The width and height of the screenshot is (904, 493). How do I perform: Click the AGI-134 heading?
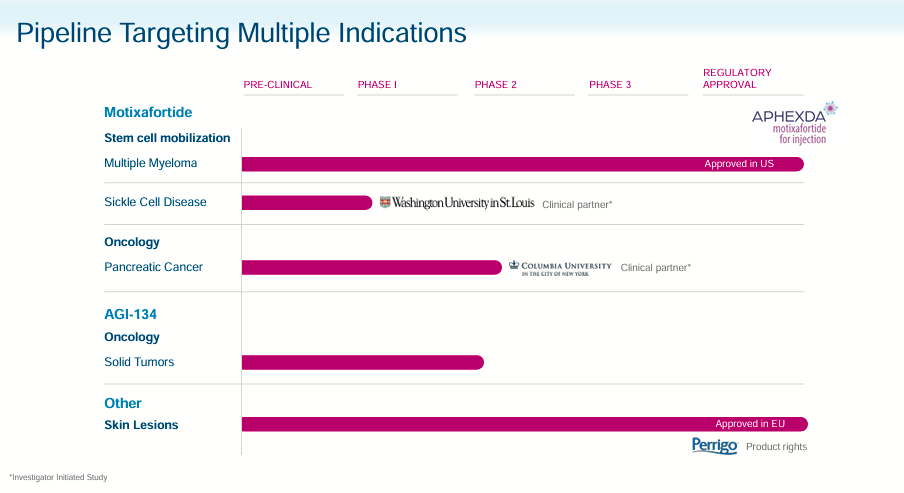point(131,314)
